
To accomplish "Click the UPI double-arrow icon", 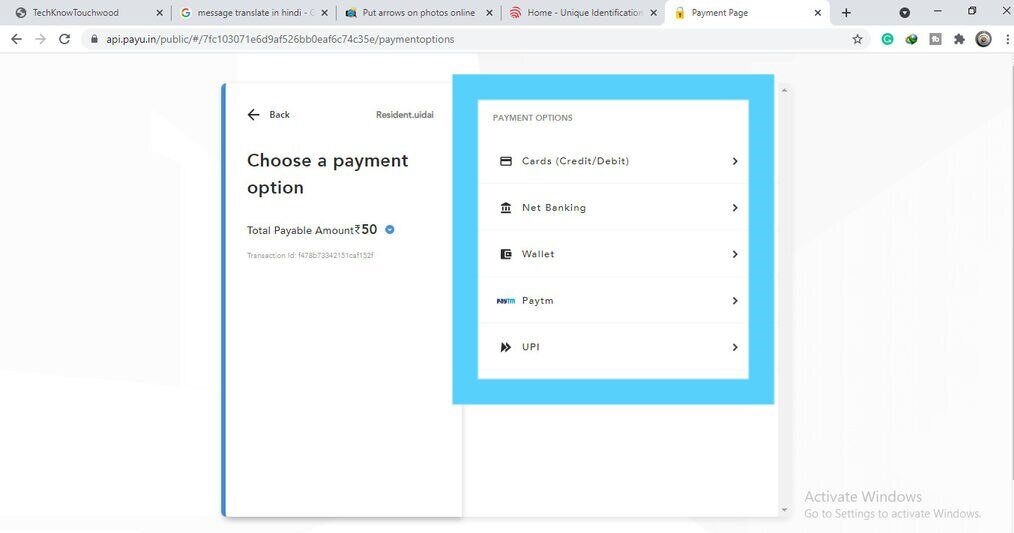I will tap(506, 347).
